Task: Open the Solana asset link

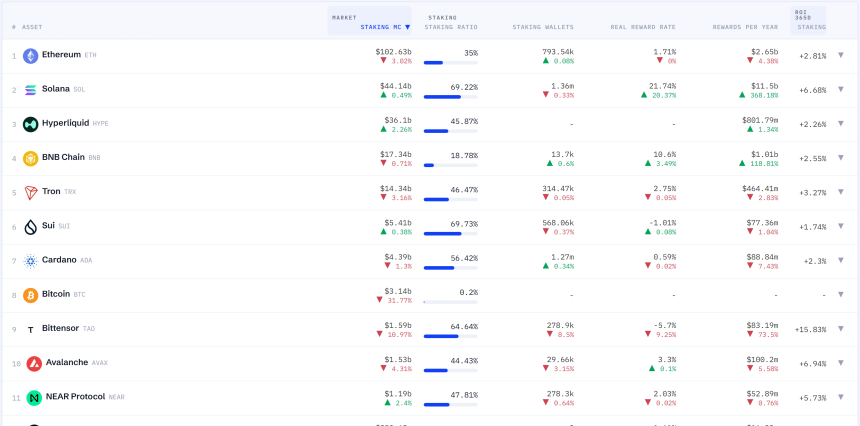Action: (55, 89)
